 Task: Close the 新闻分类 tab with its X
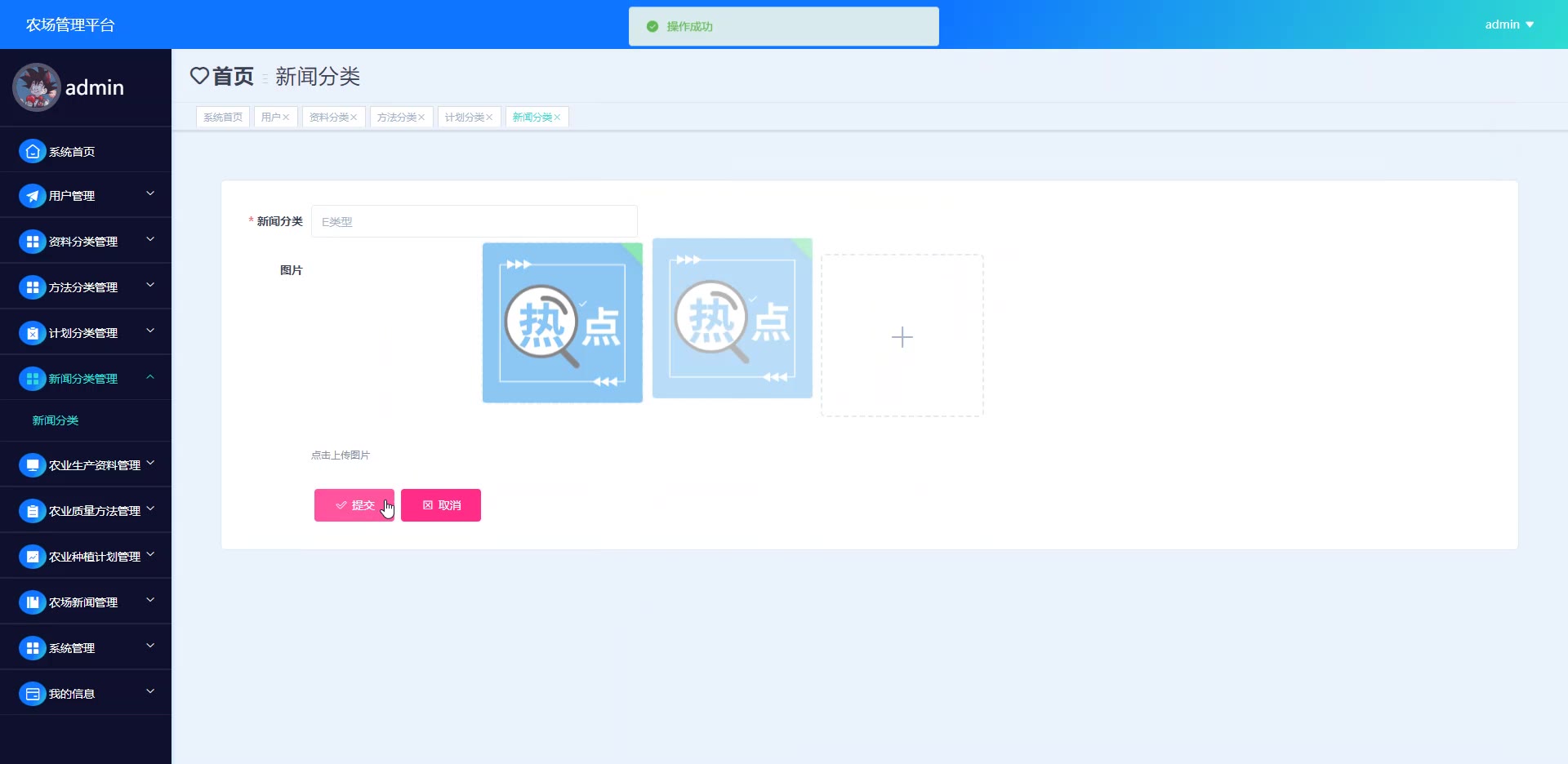pyautogui.click(x=557, y=118)
